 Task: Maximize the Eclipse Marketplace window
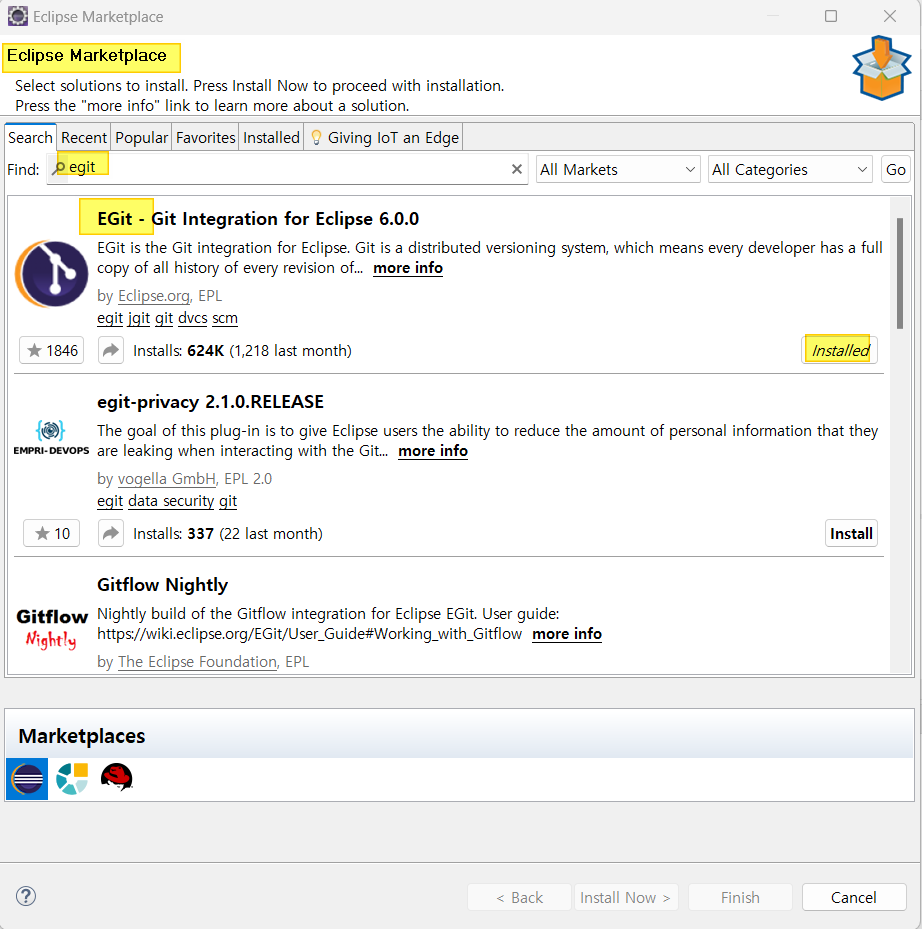(x=831, y=16)
